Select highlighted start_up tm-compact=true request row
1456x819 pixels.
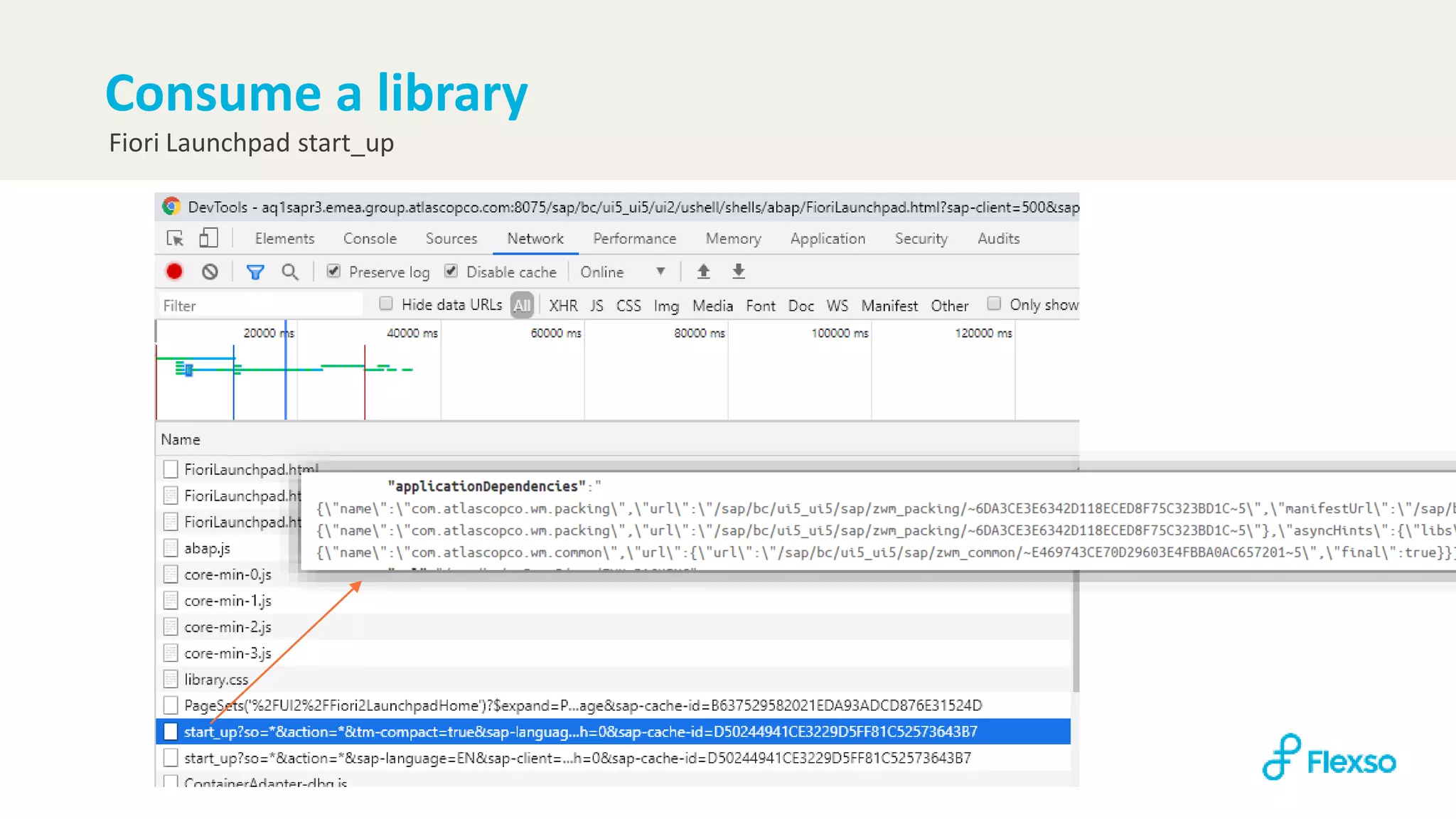(x=613, y=732)
